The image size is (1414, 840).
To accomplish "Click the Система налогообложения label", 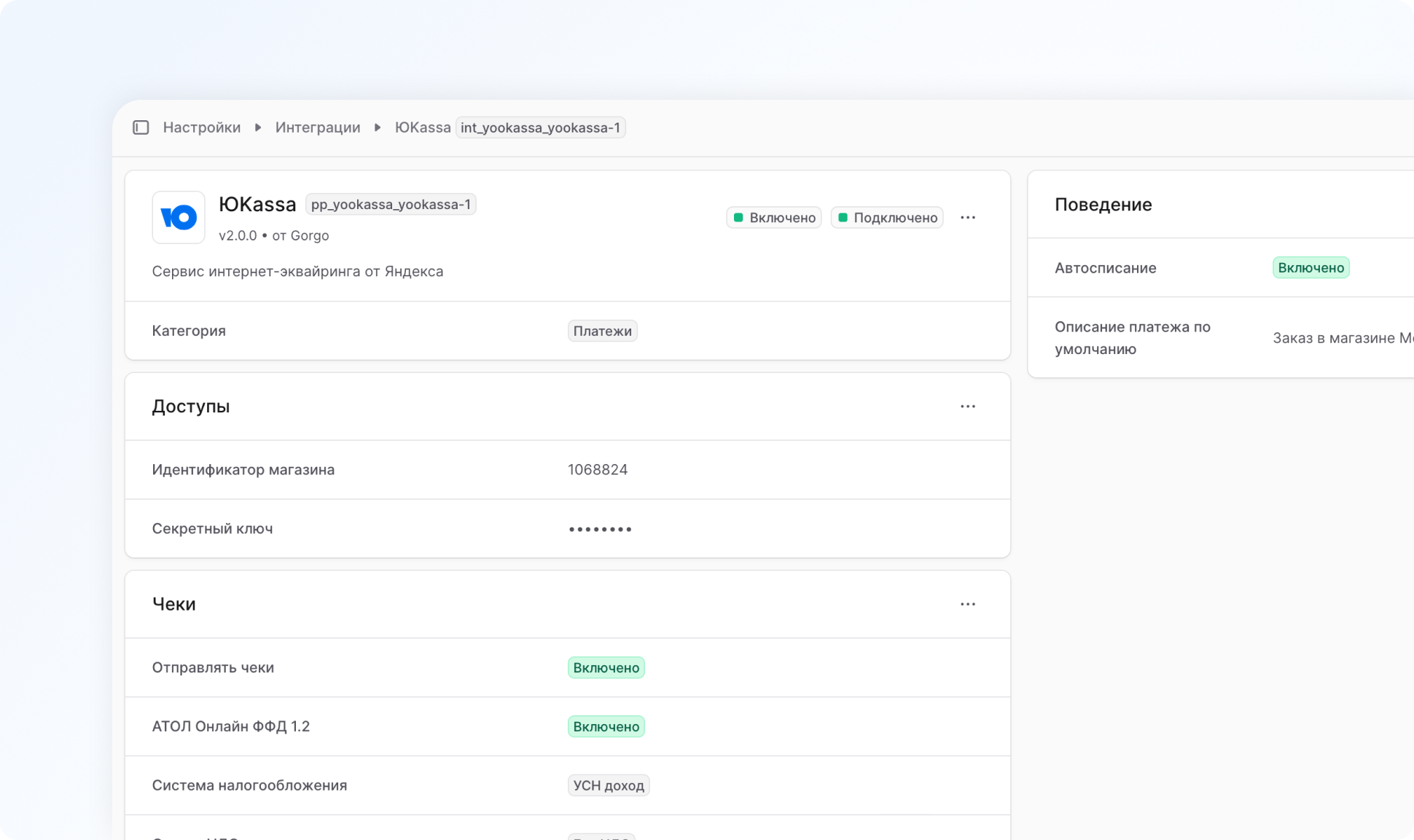I will [x=249, y=785].
